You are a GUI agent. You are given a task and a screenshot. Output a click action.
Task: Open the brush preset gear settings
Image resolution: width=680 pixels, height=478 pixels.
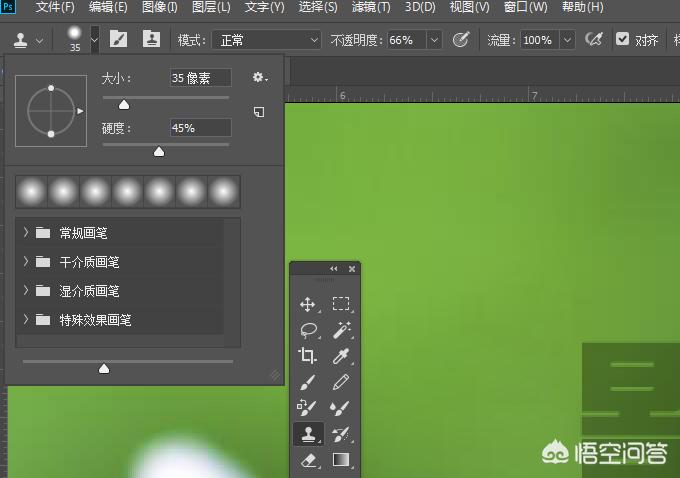coord(260,78)
